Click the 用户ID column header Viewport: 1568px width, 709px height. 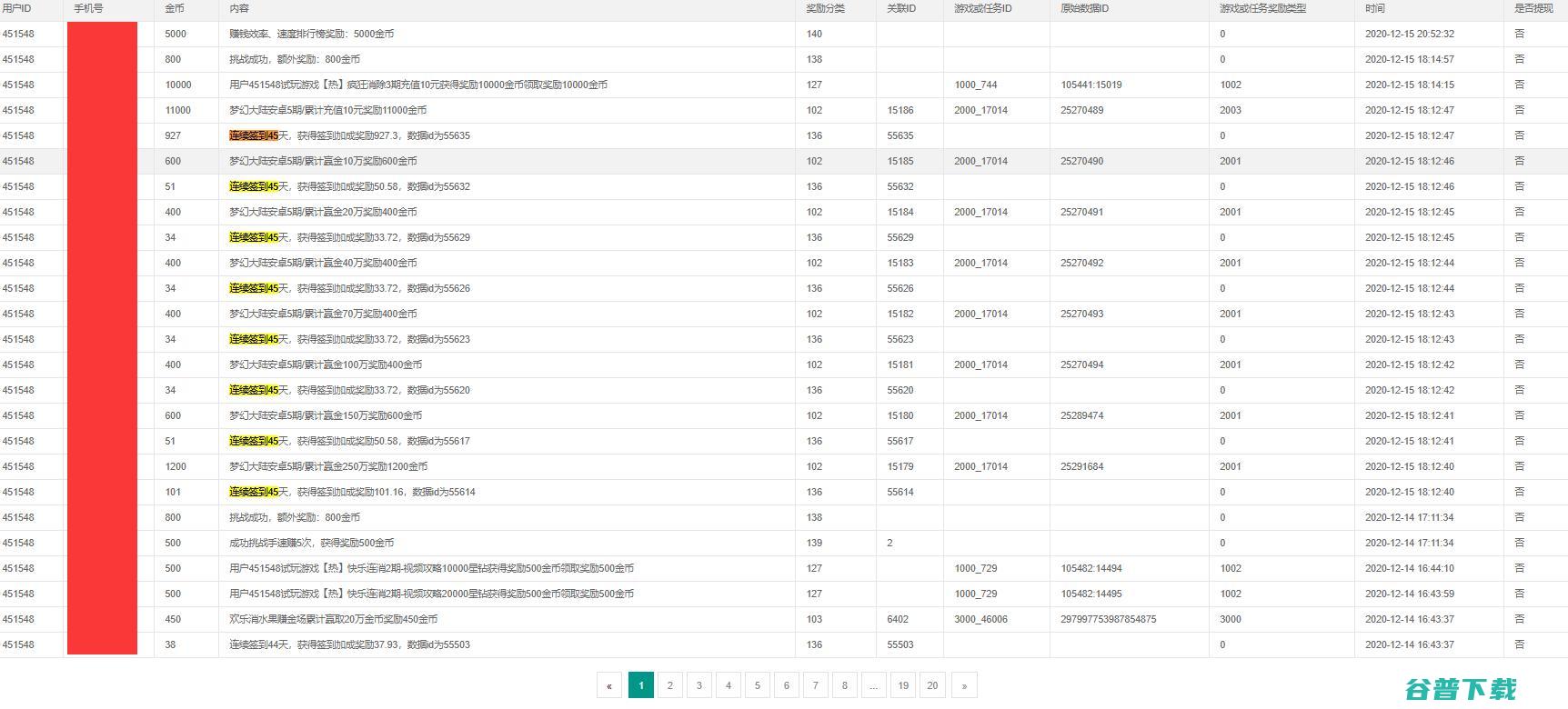(16, 8)
